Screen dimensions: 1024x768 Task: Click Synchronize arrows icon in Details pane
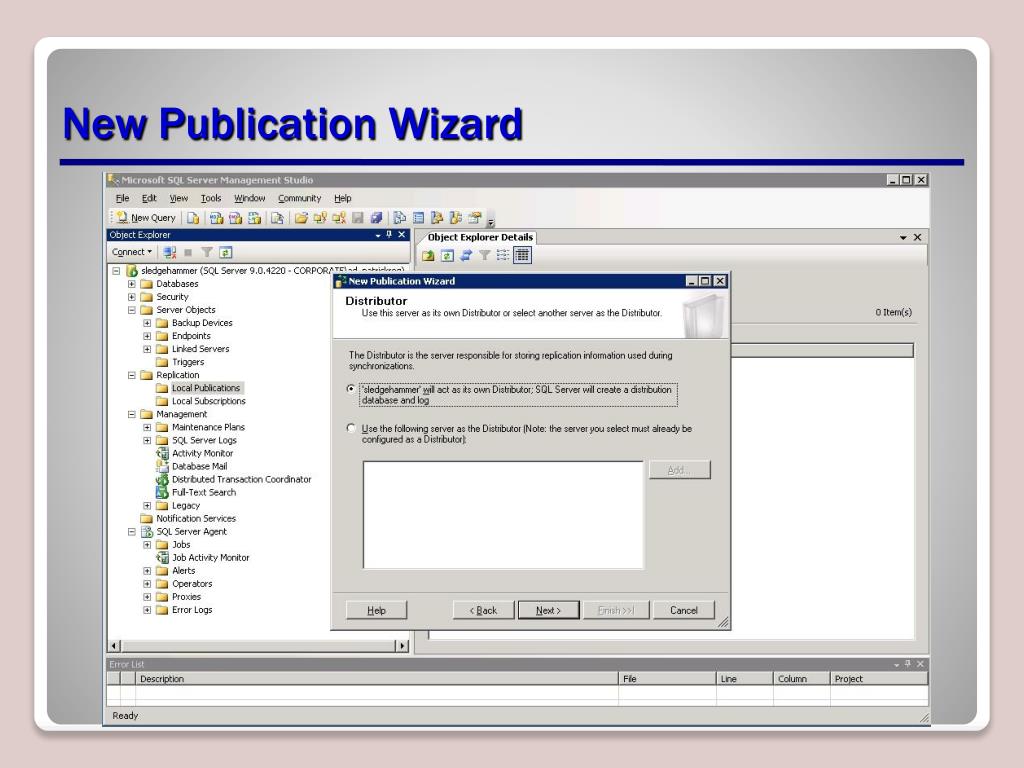click(x=466, y=255)
